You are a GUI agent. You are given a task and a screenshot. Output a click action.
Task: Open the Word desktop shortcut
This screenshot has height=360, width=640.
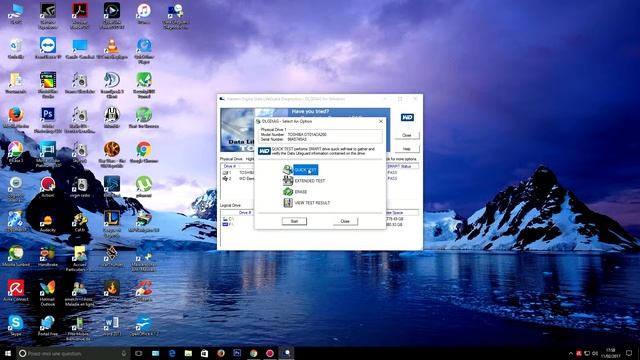[x=112, y=326]
